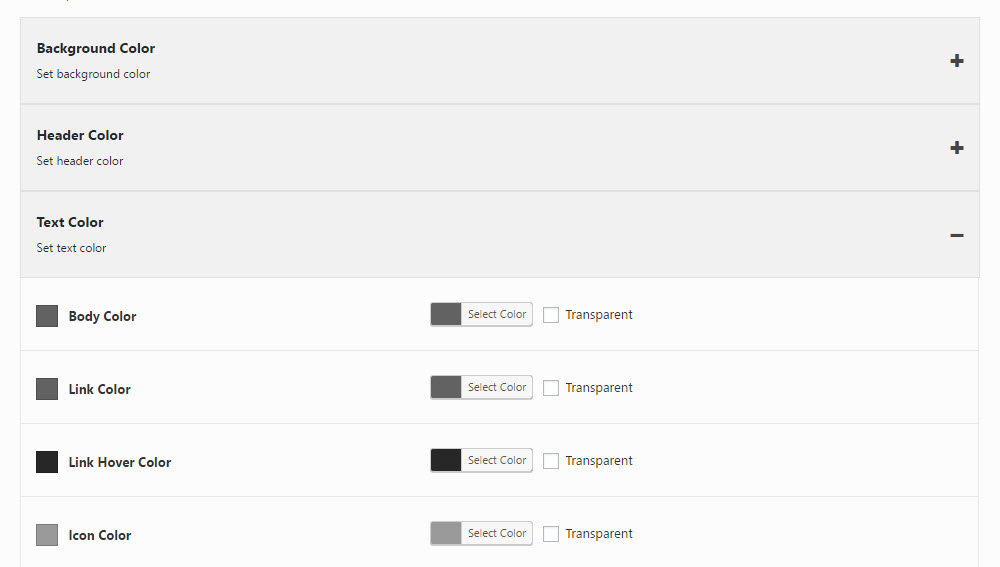Click the Link Color preview square icon
The height and width of the screenshot is (567, 1000).
click(x=47, y=389)
